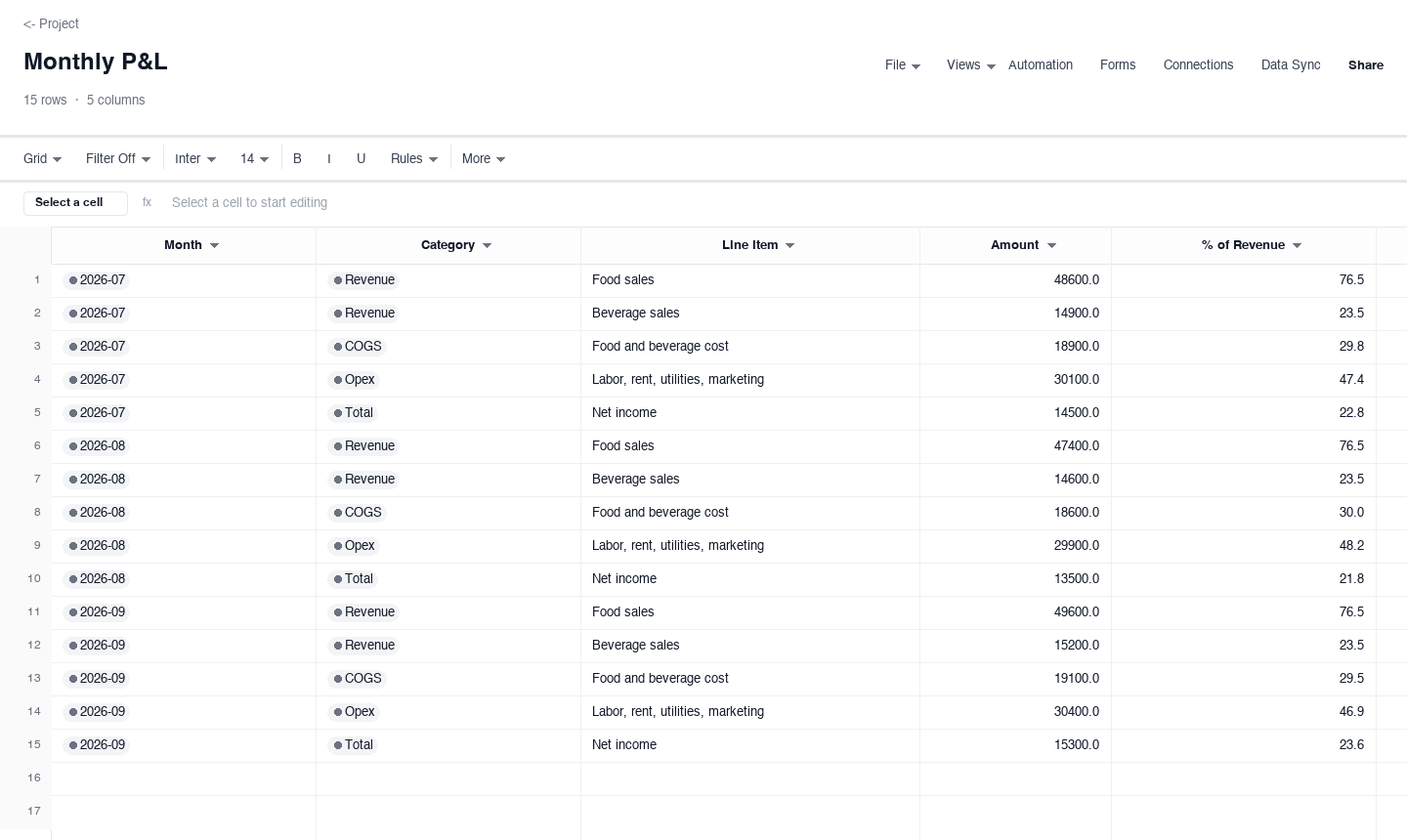Open the Month column sort arrow
Image resolution: width=1407 pixels, height=840 pixels.
(215, 245)
